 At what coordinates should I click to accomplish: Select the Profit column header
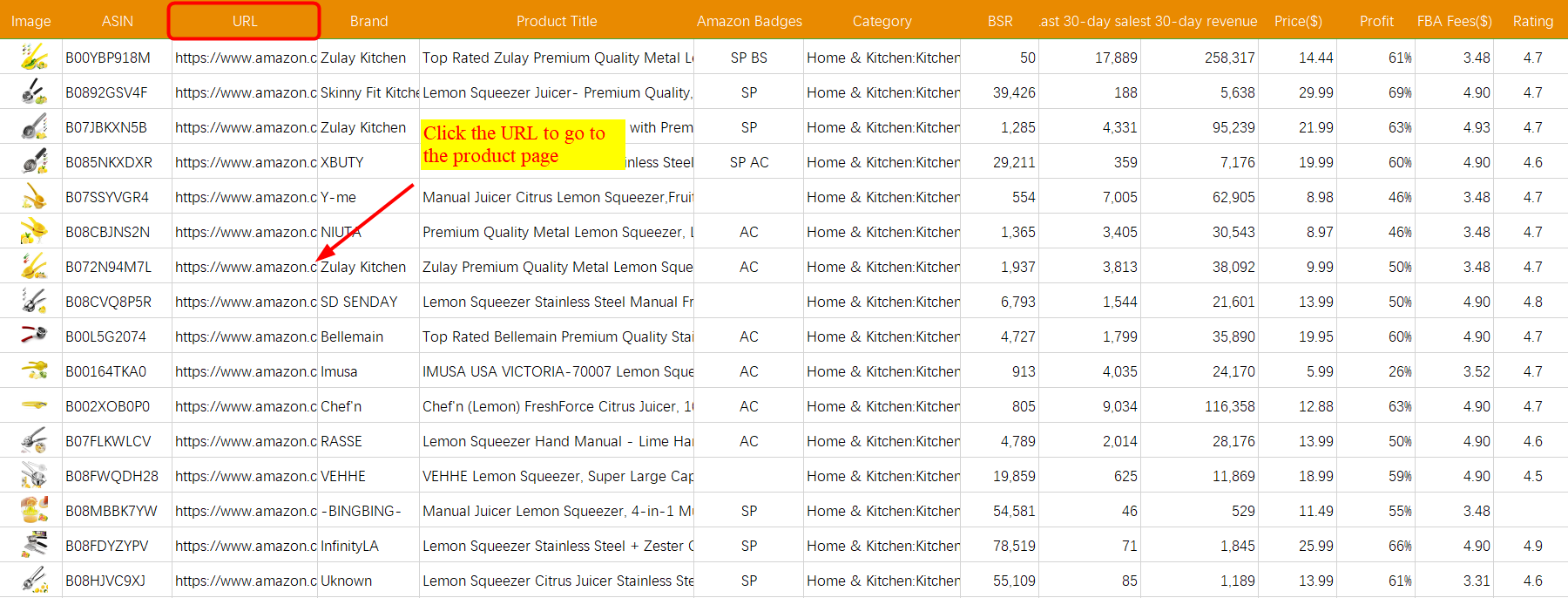tap(1376, 21)
